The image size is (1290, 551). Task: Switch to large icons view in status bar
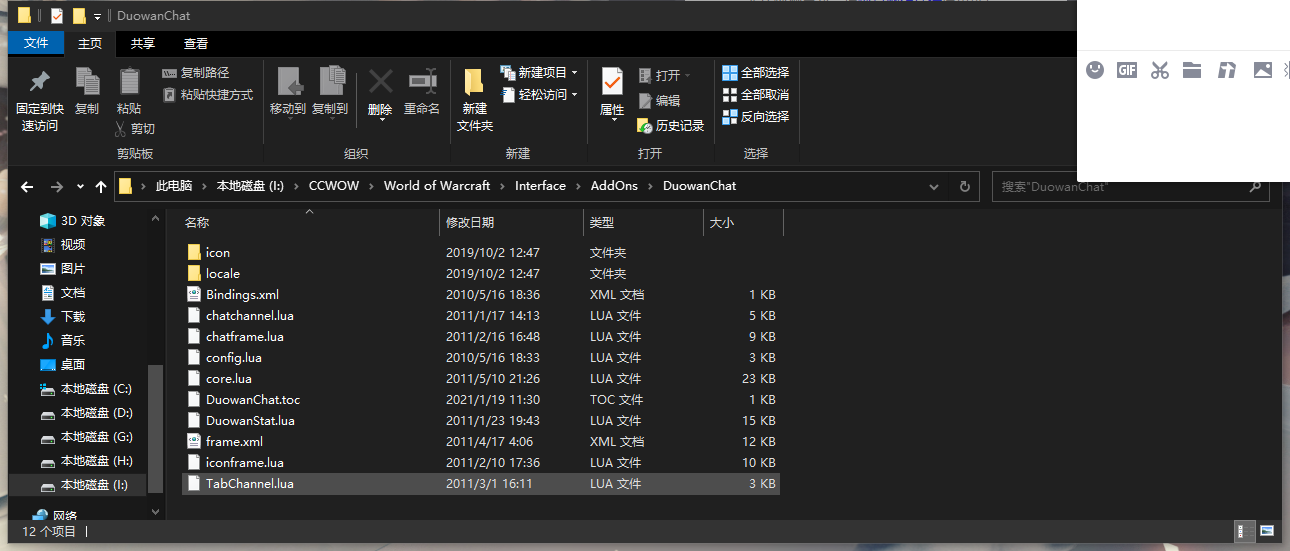click(x=1266, y=531)
